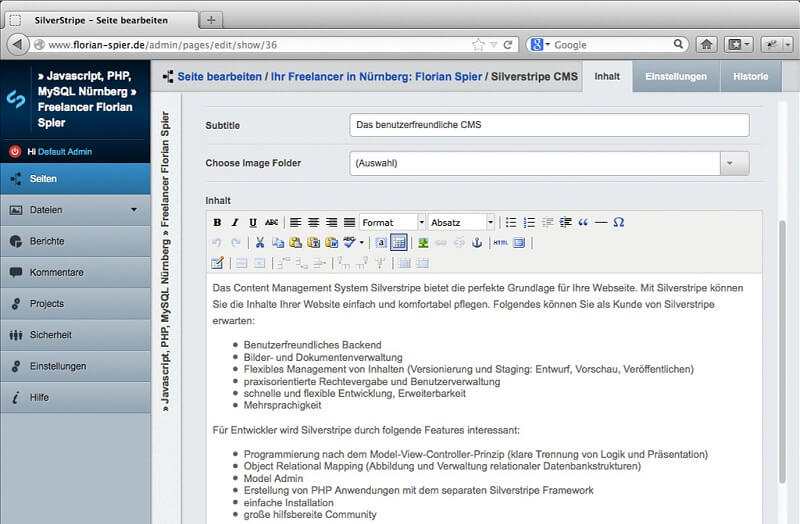800x524 pixels.
Task: Click the Default Admin profile link
Action: tap(65, 152)
